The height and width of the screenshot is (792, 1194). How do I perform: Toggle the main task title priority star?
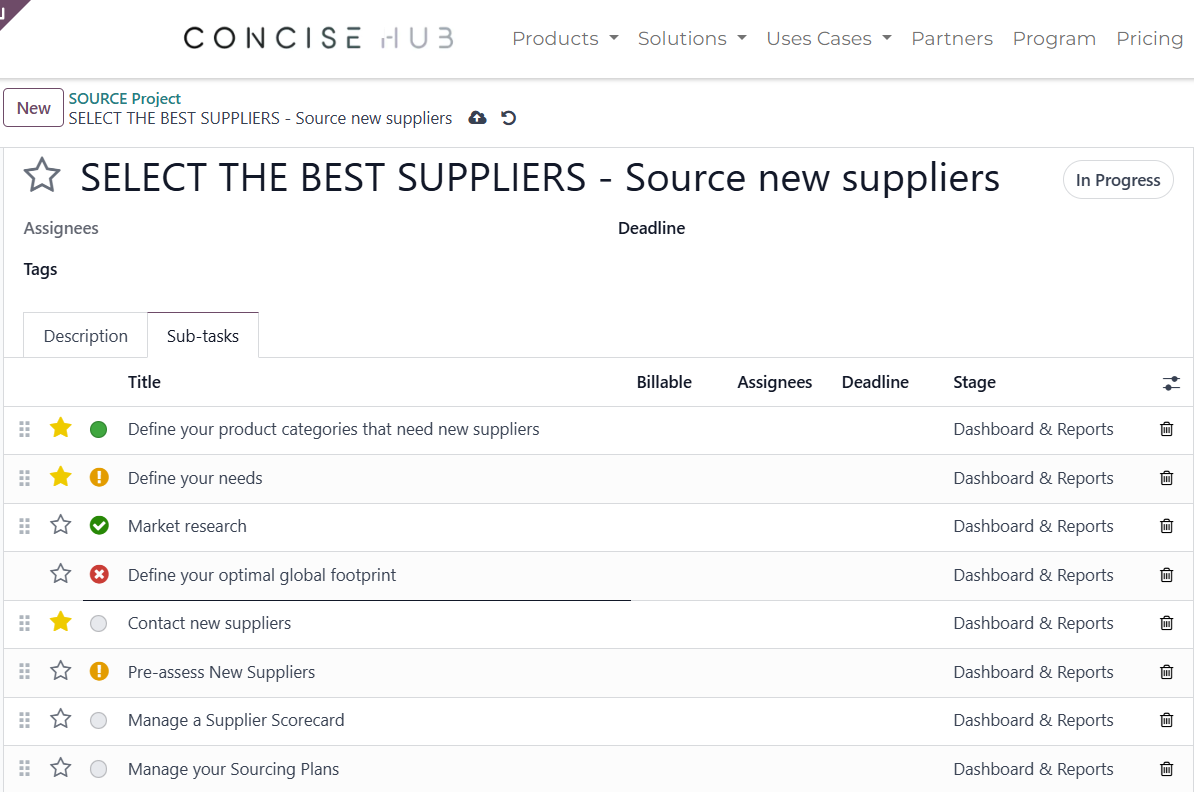pyautogui.click(x=42, y=175)
